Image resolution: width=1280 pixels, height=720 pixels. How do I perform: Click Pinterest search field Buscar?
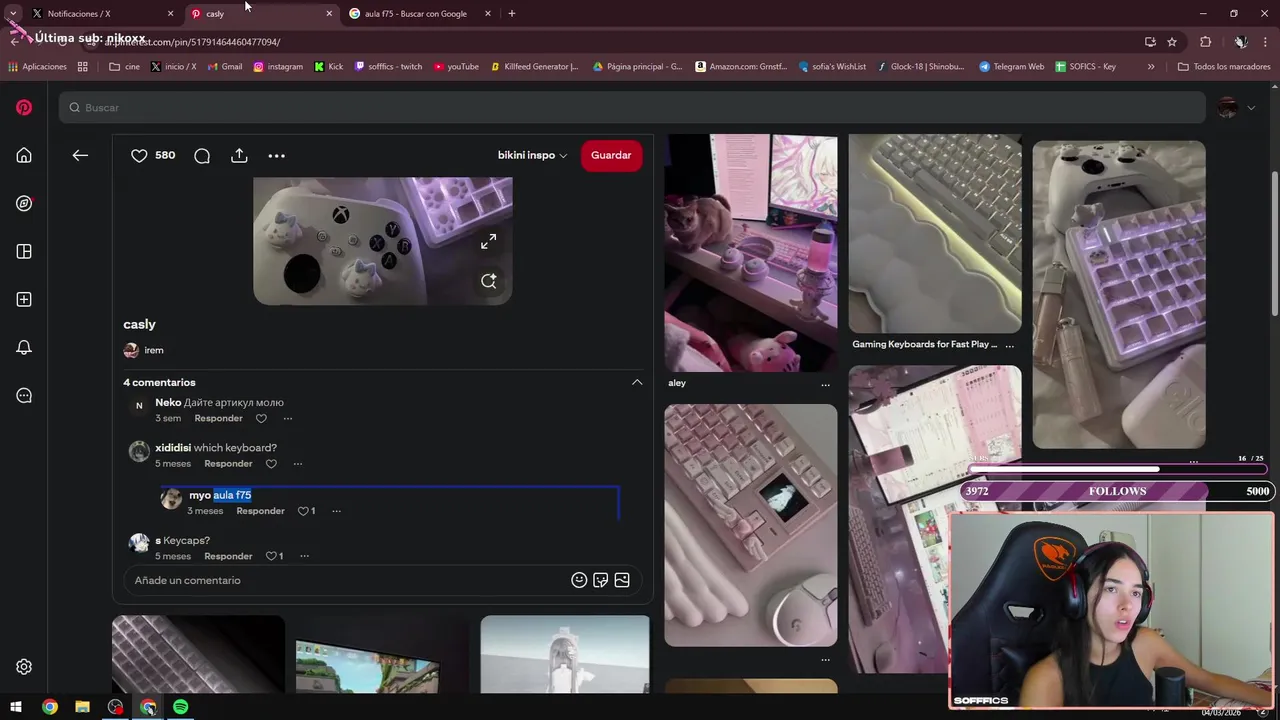[632, 107]
